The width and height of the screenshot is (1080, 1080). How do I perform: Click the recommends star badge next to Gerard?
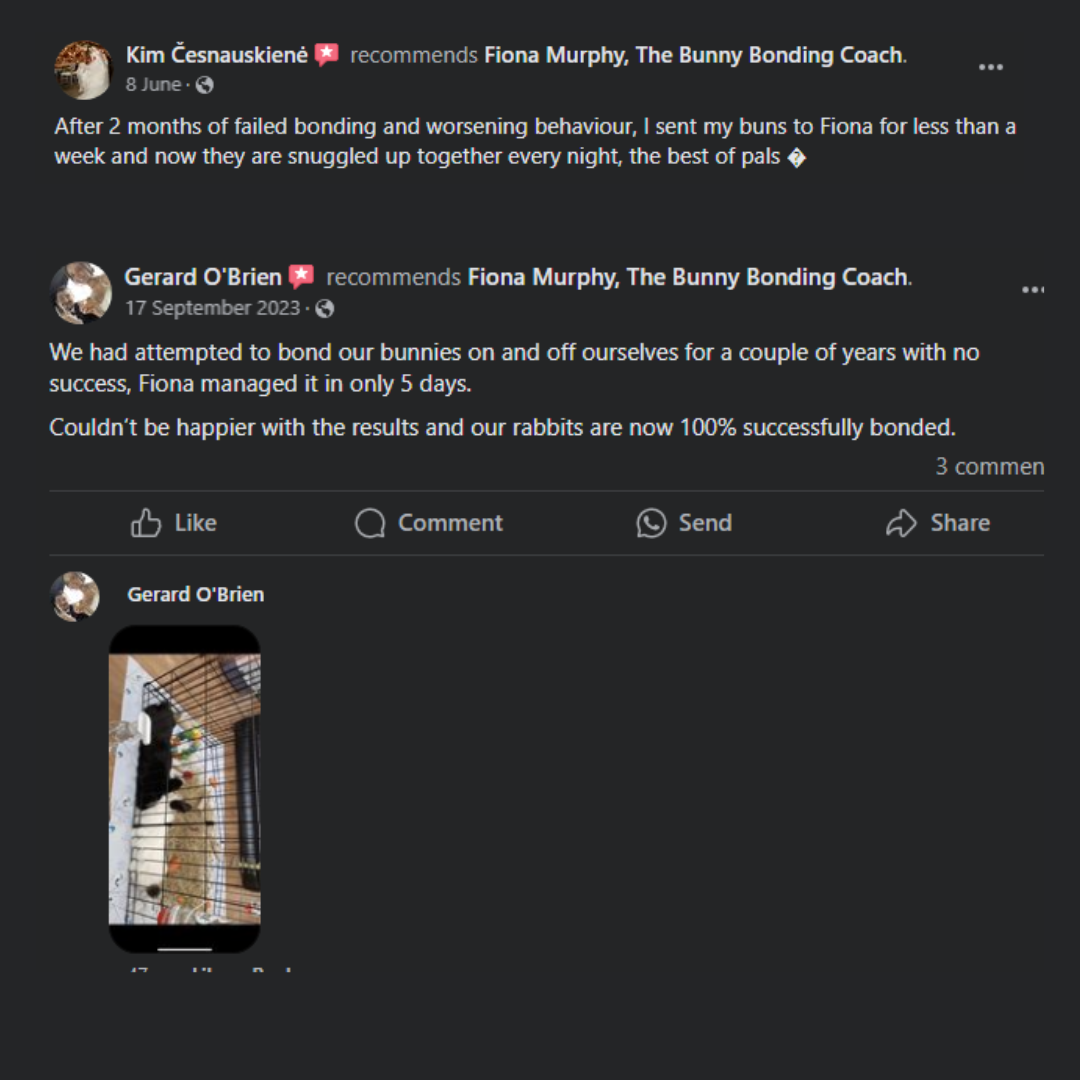301,277
